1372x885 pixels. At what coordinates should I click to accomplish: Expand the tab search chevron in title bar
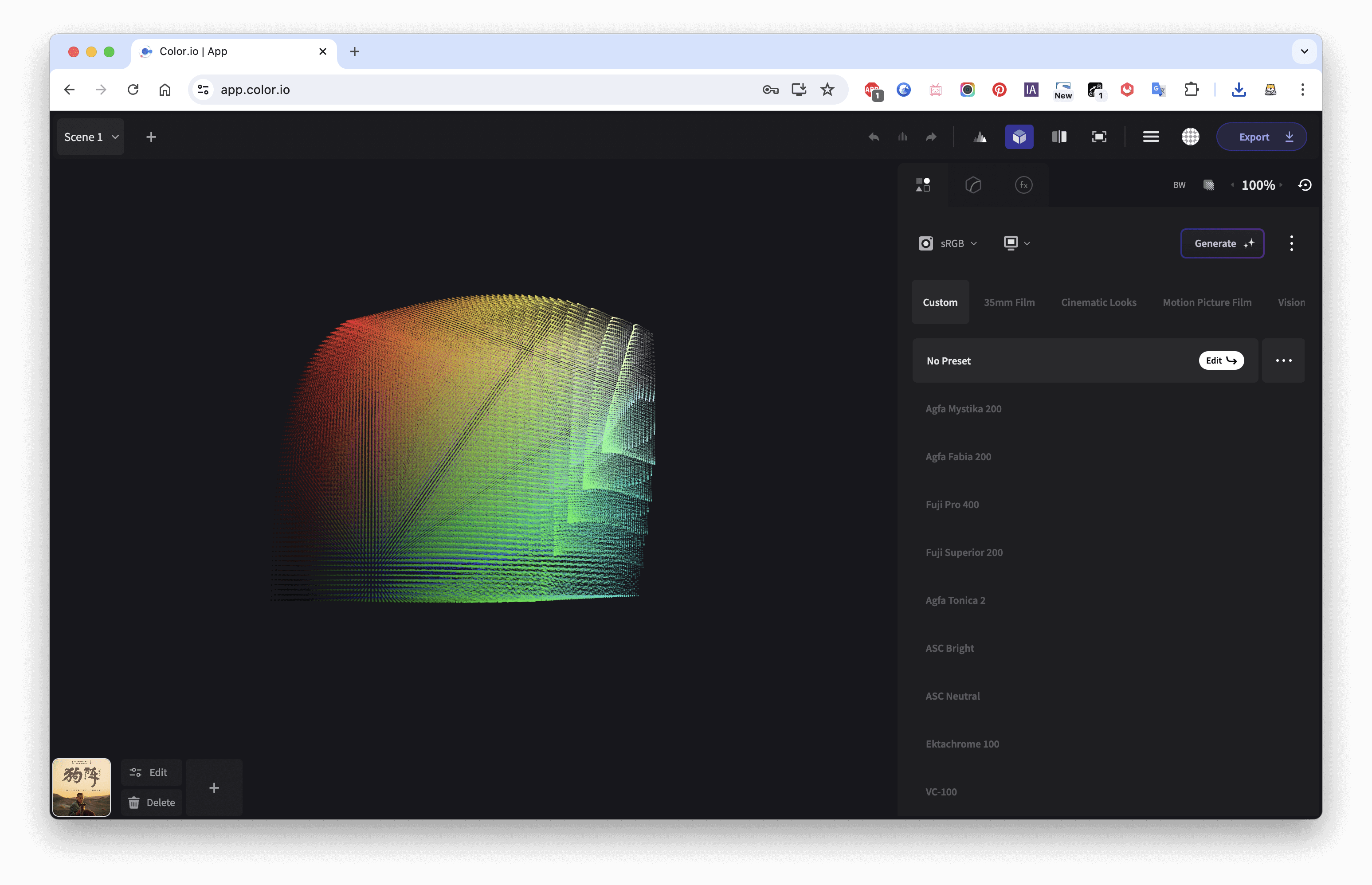point(1304,51)
